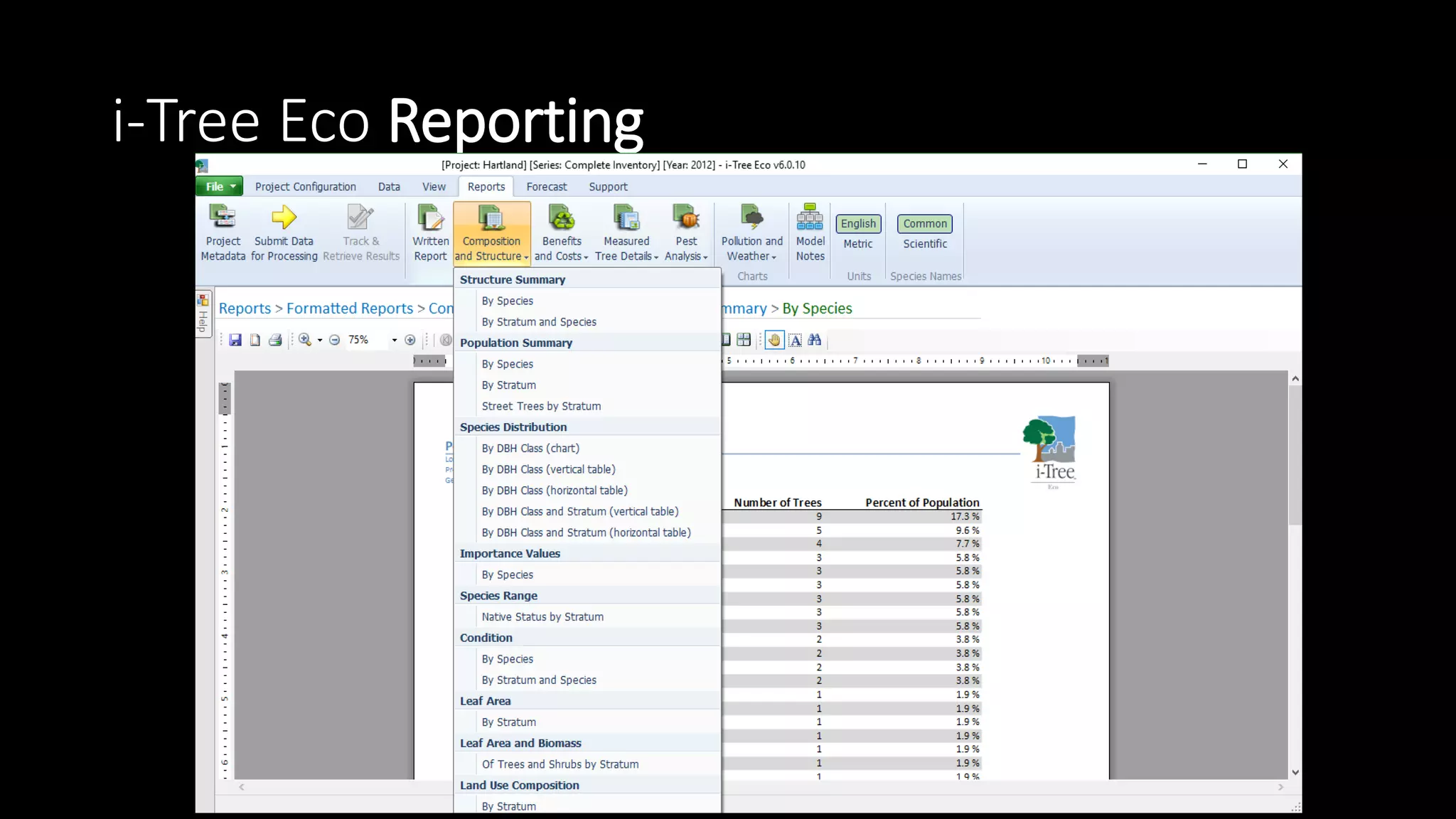The image size is (1456, 819).
Task: Open Written Report
Action: point(430,233)
